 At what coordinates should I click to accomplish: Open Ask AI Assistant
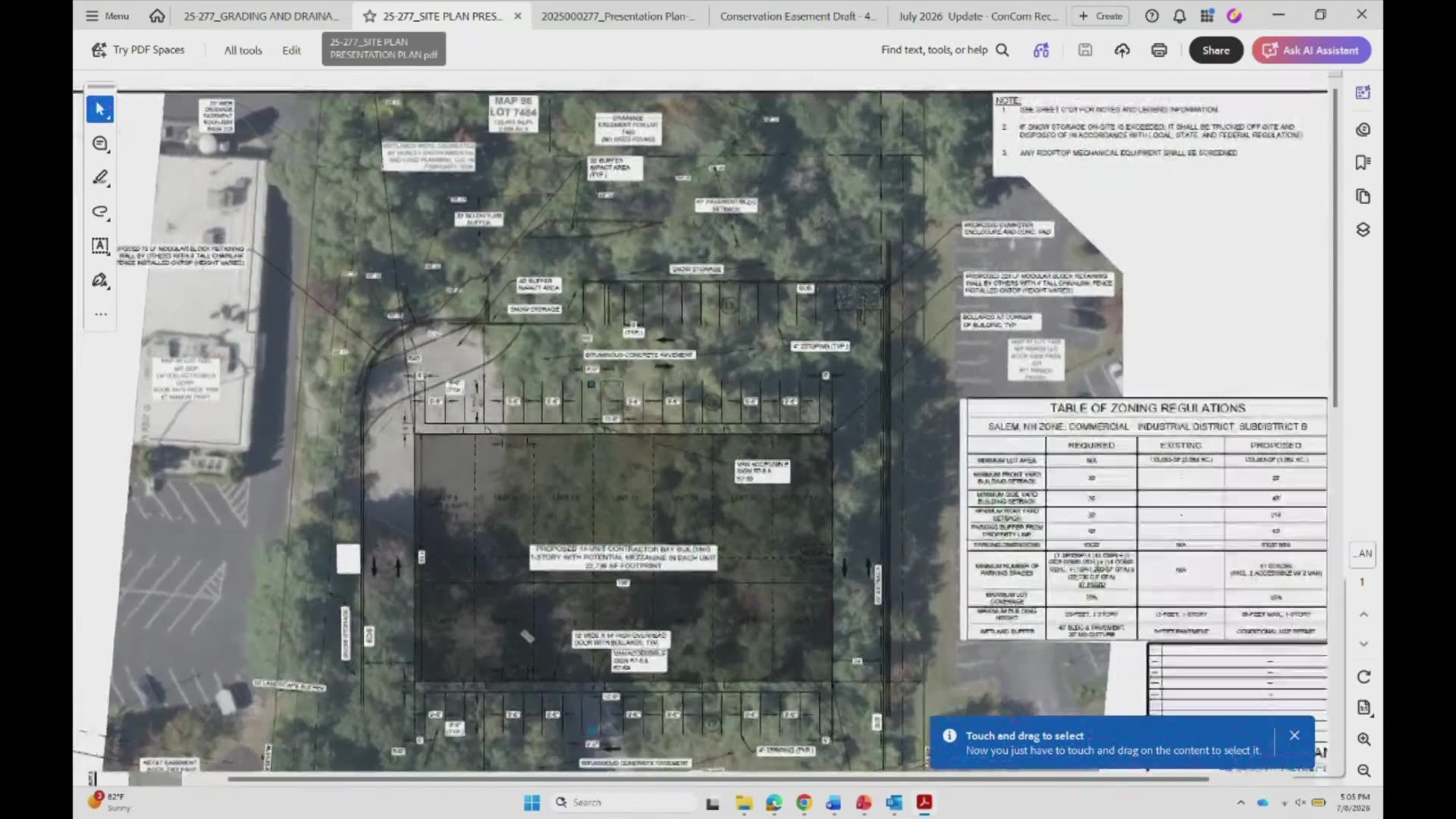(1311, 50)
